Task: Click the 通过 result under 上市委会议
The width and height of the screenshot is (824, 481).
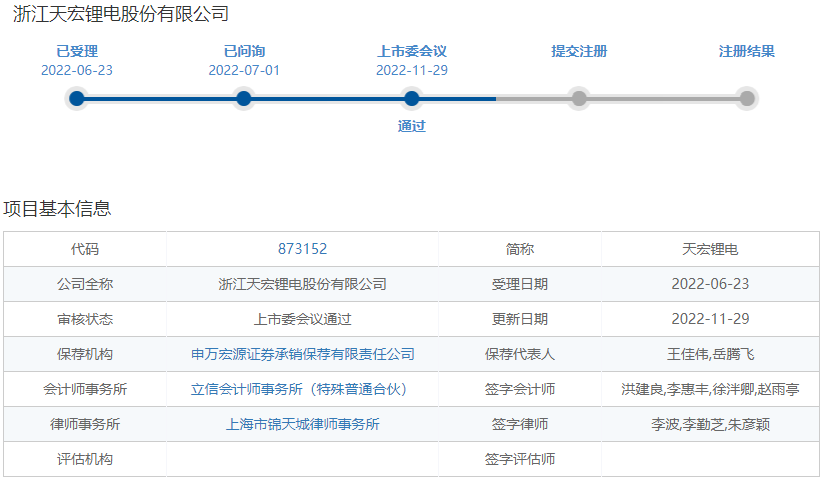Action: [x=411, y=126]
